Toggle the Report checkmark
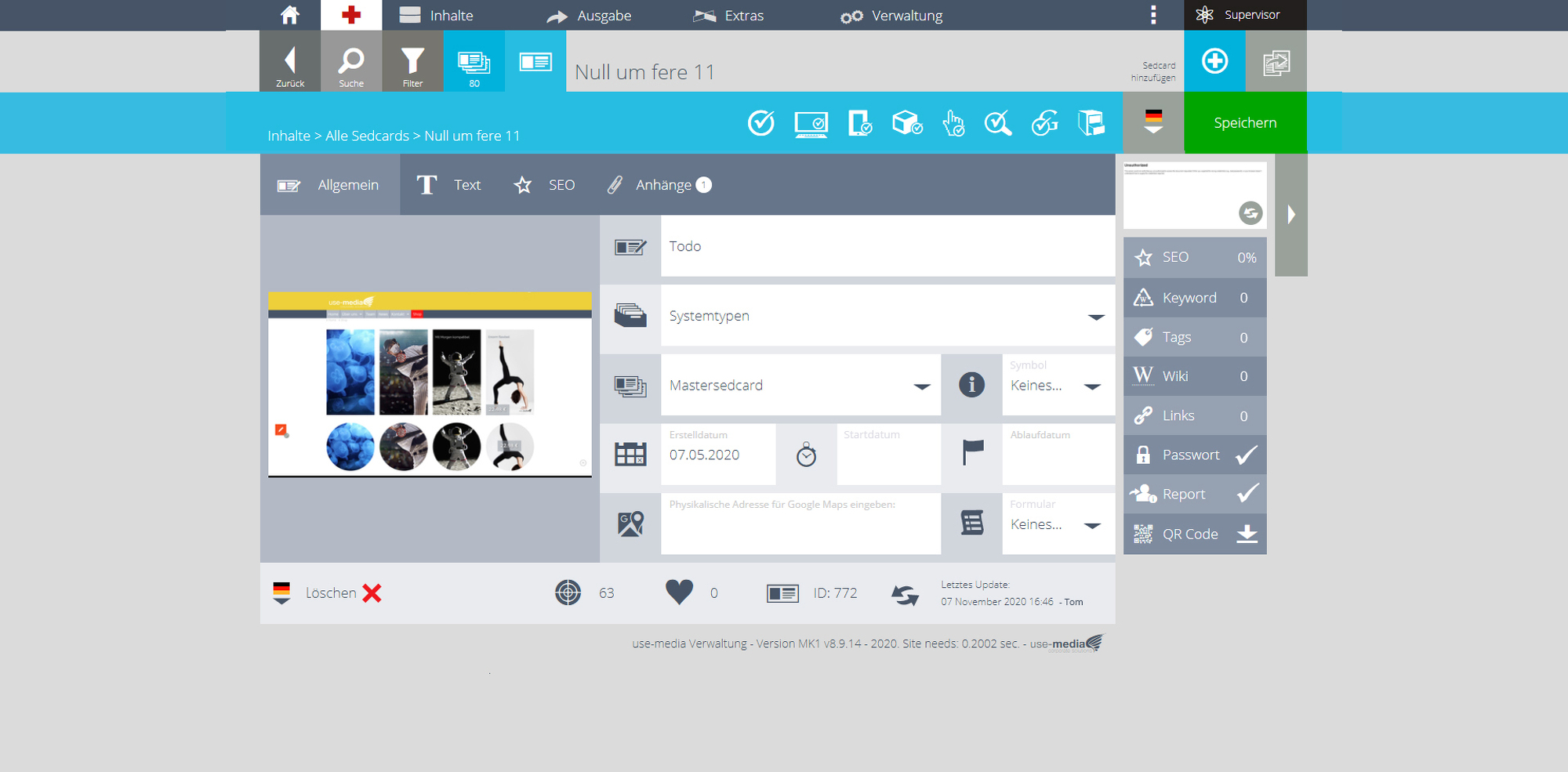Image resolution: width=1568 pixels, height=772 pixels. (x=1247, y=494)
